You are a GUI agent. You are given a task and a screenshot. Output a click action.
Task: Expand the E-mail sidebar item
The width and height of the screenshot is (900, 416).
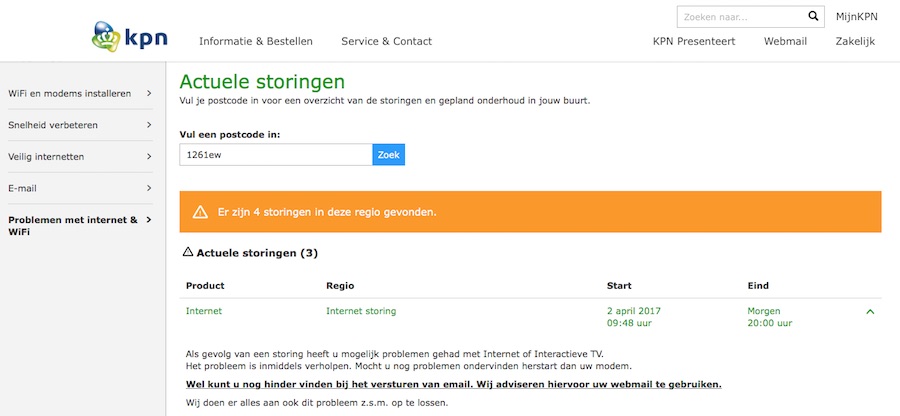149,188
